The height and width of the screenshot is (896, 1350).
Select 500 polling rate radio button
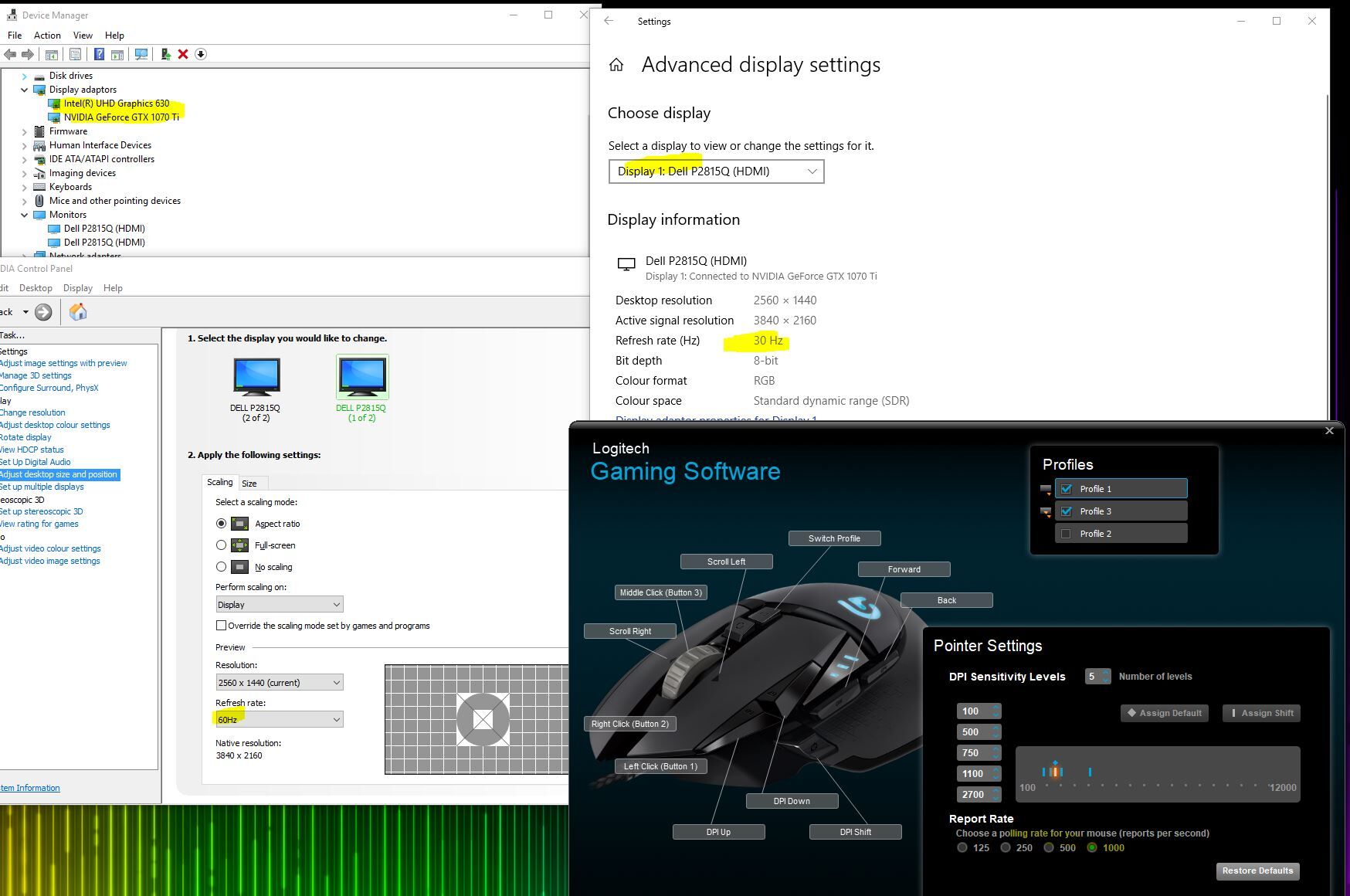[x=1049, y=847]
